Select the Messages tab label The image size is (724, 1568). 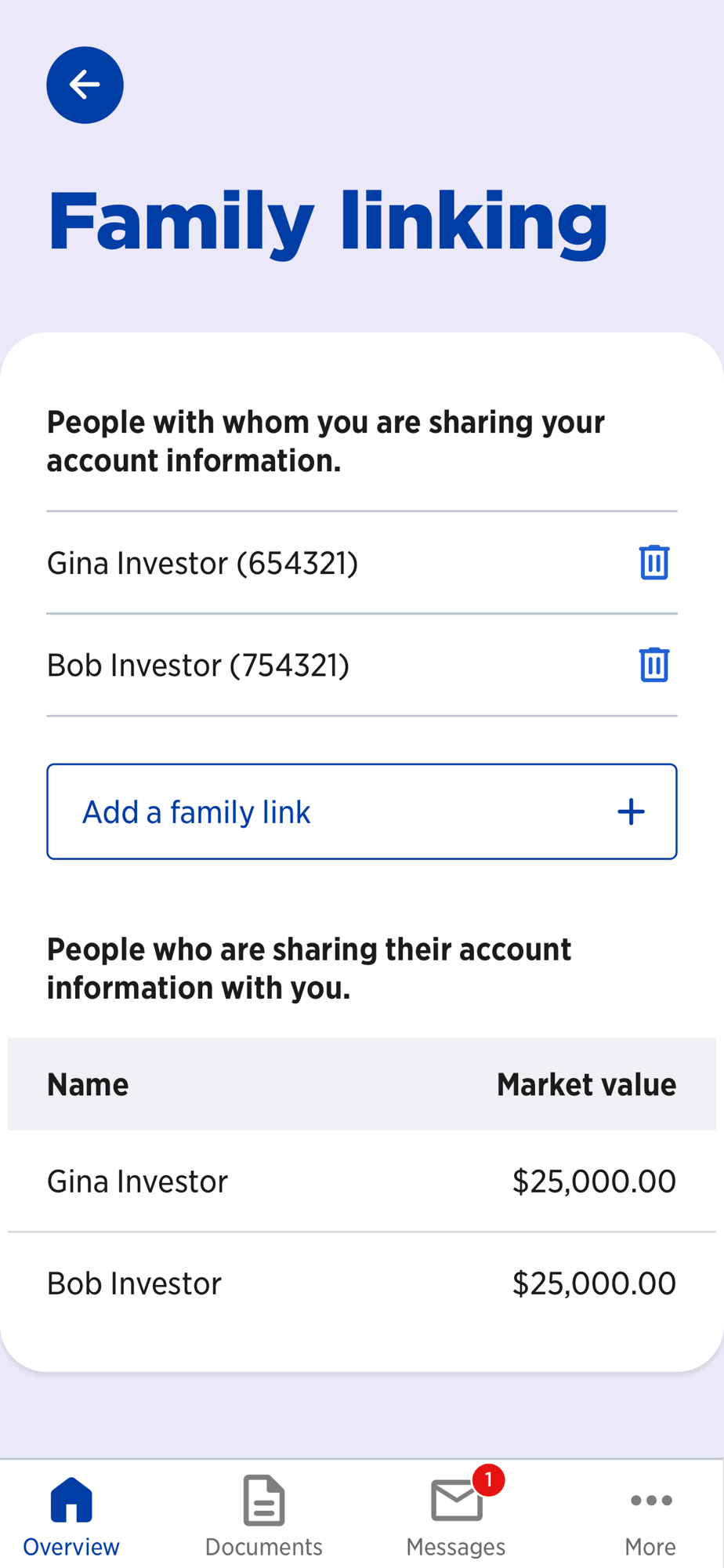tap(456, 1547)
